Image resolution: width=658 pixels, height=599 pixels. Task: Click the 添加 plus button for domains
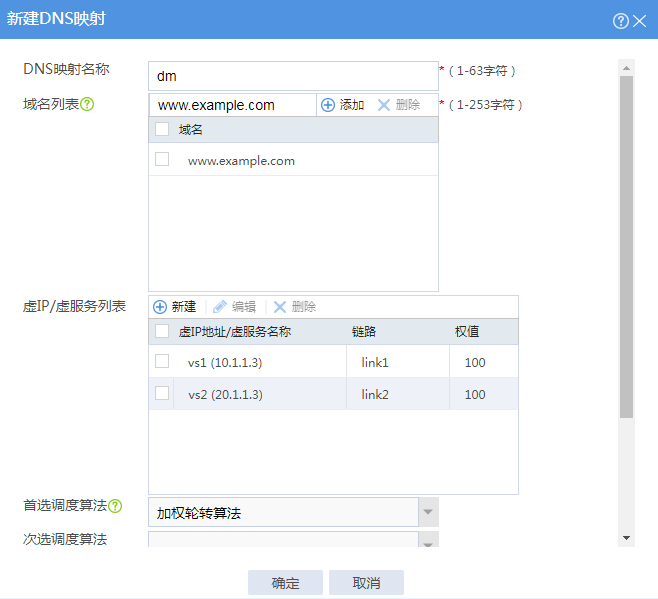(342, 105)
